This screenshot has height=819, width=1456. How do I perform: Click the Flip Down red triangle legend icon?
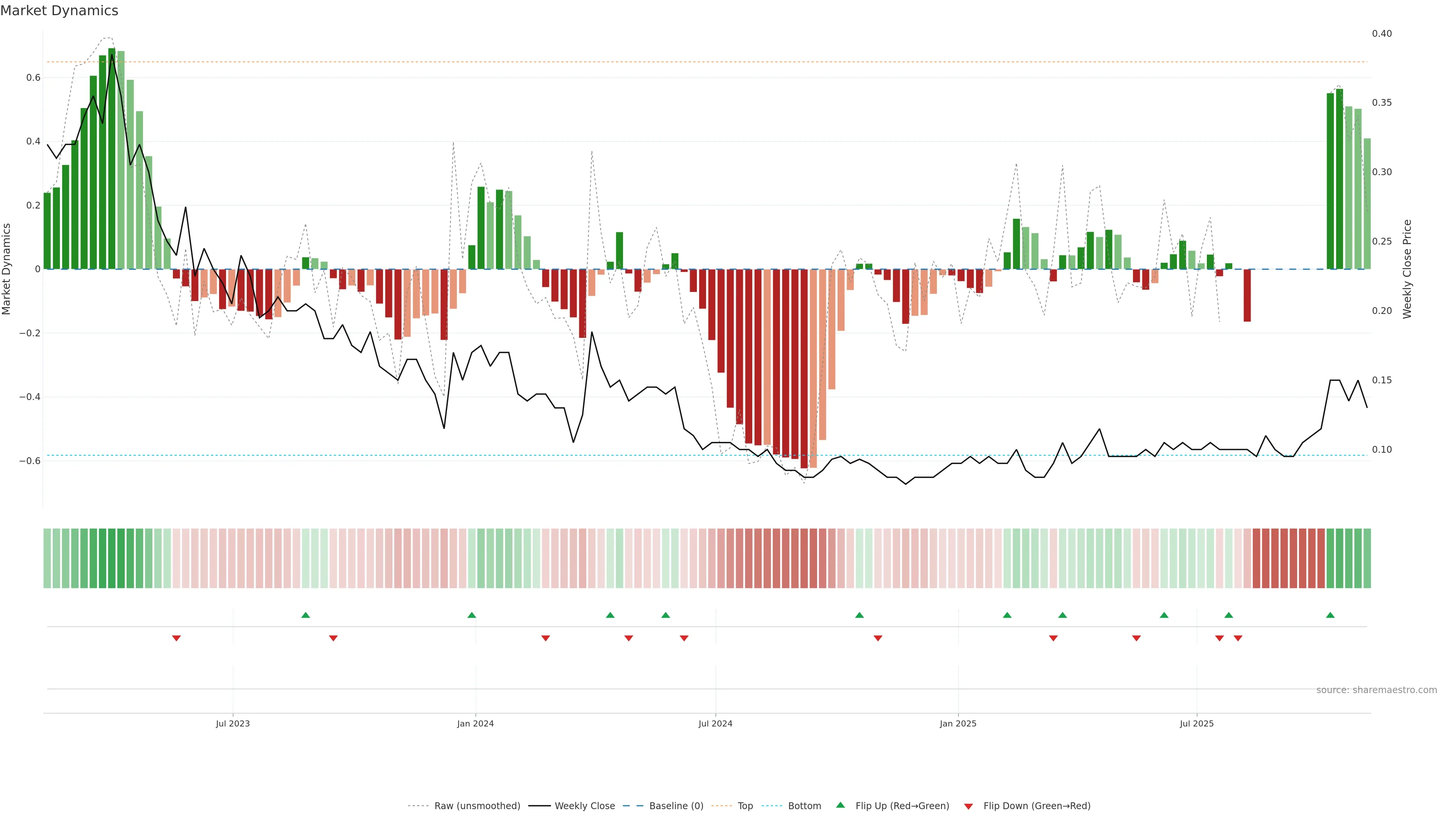[968, 806]
